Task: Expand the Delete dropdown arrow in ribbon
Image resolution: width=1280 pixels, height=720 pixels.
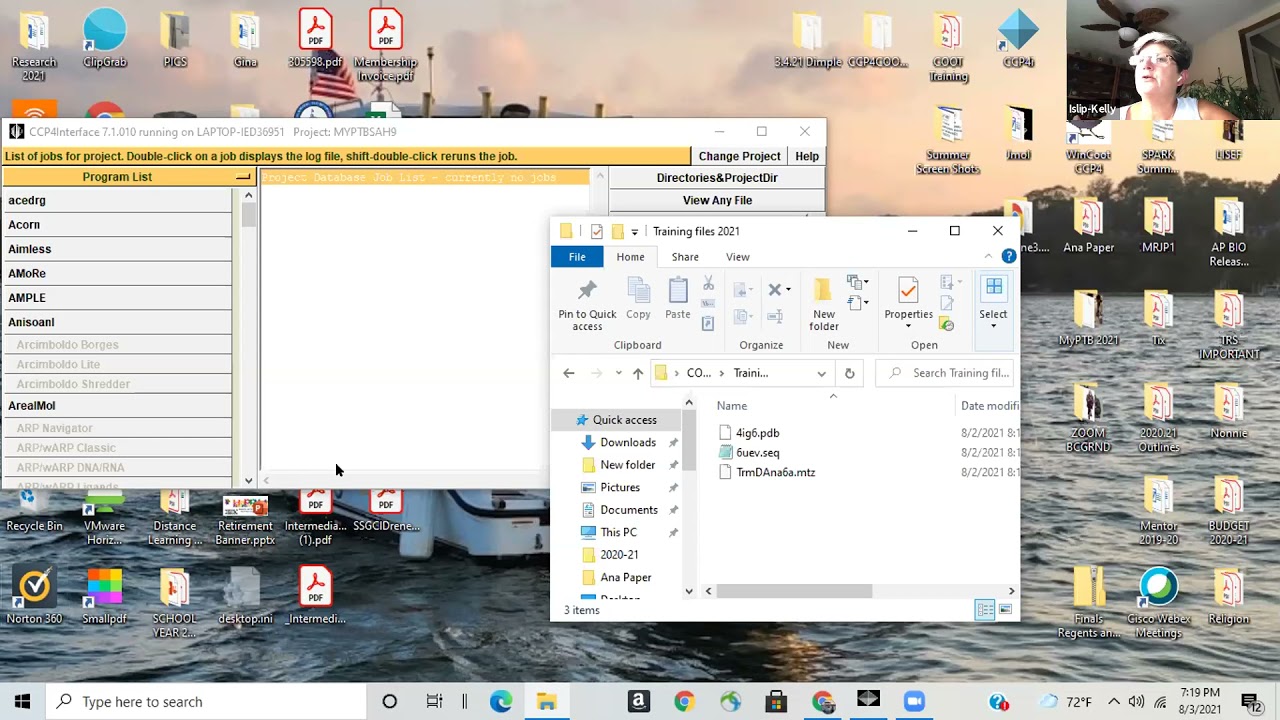Action: (788, 290)
